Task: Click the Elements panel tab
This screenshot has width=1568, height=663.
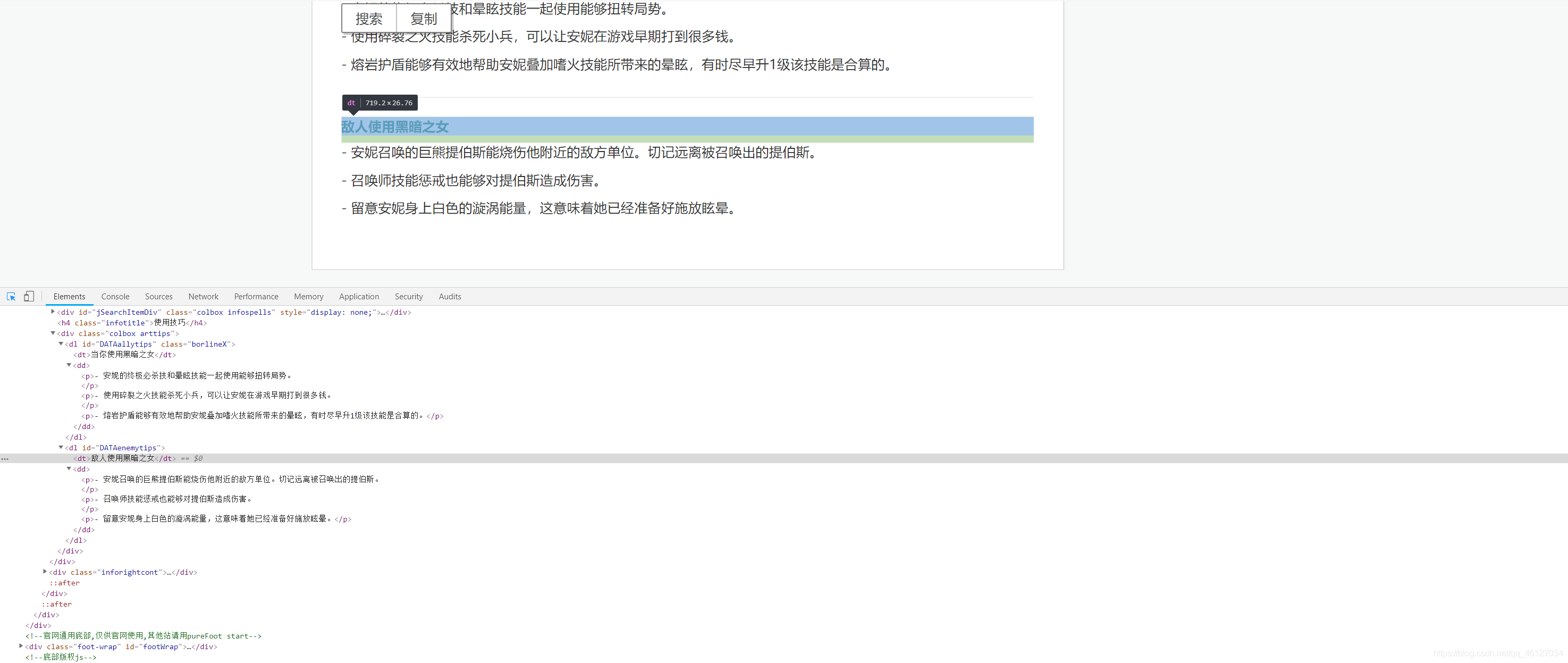Action: 68,296
